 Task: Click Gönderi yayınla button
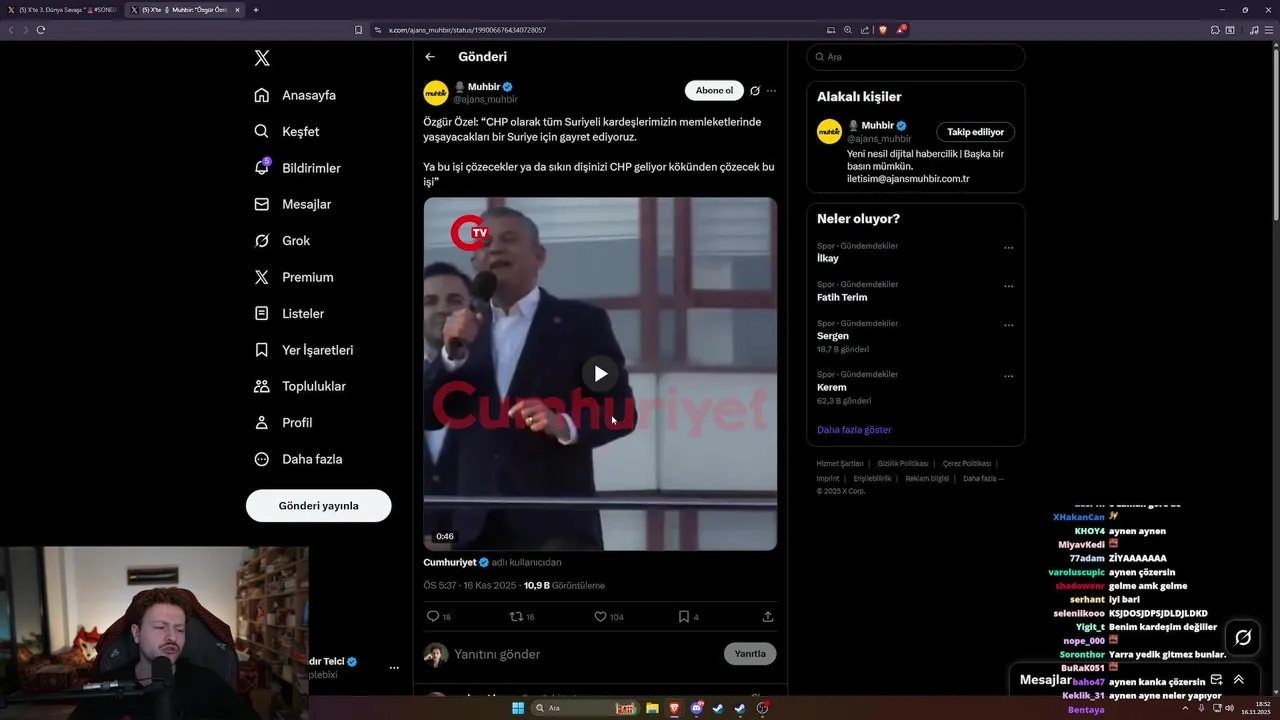click(318, 505)
